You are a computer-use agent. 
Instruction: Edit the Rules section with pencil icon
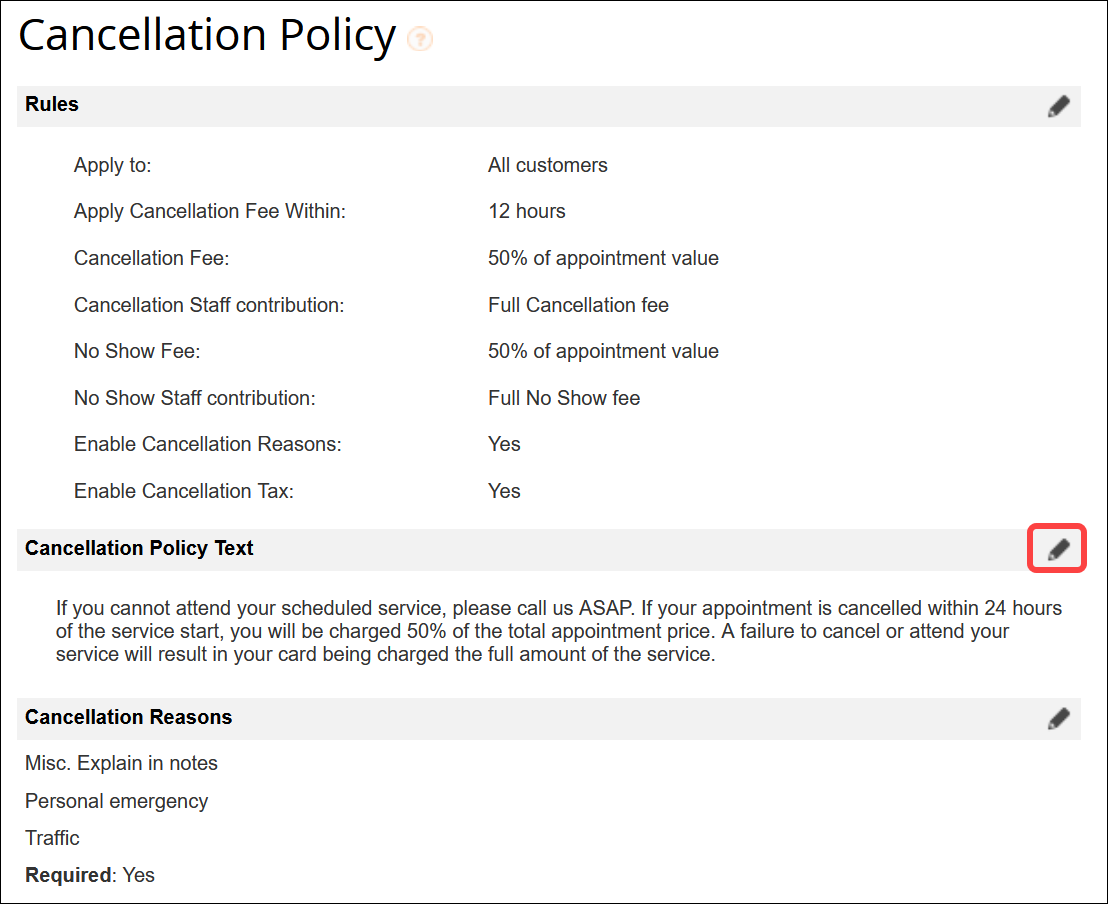[x=1058, y=107]
